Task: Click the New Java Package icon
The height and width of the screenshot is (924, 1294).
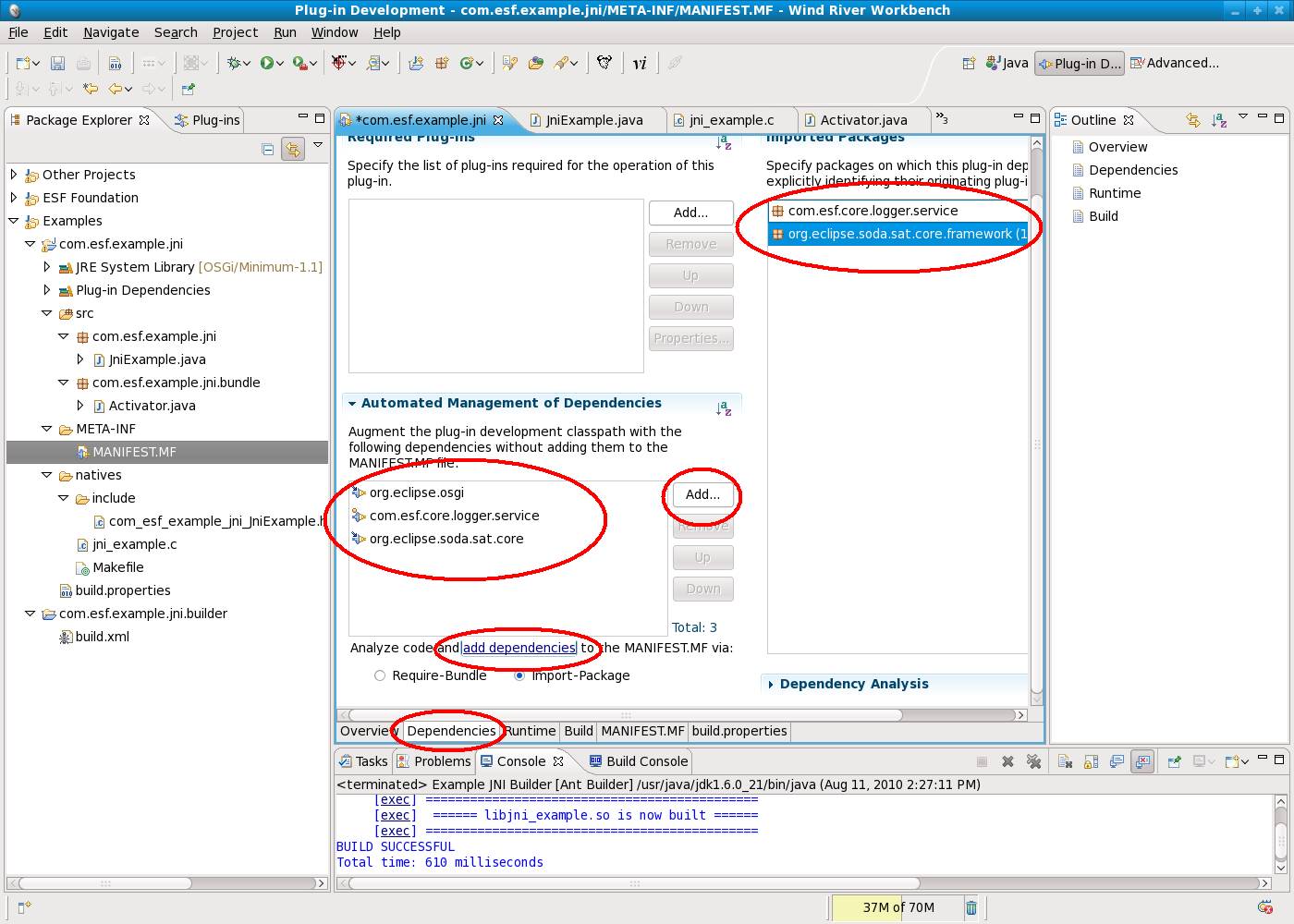Action: pyautogui.click(x=416, y=63)
